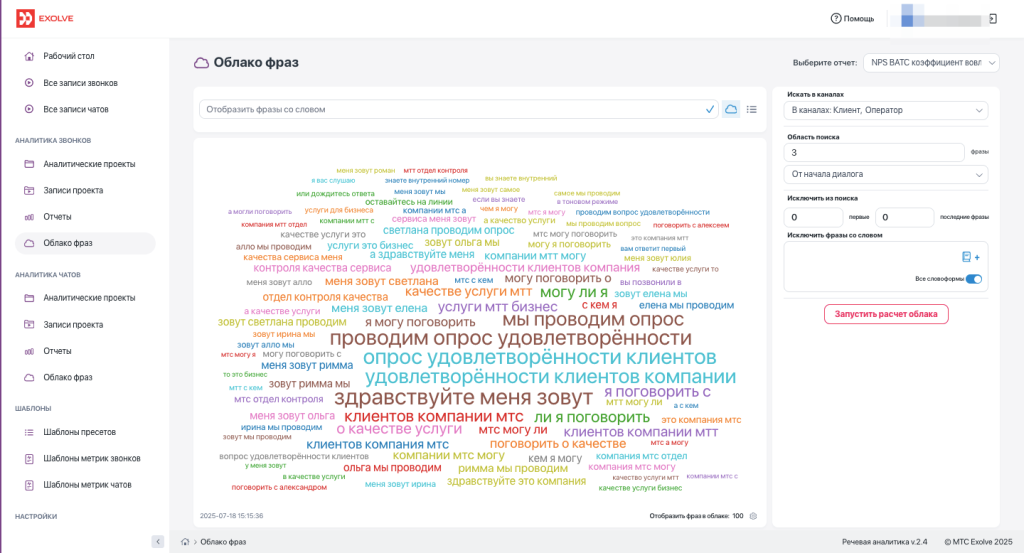Open cloud phrase count gear settings
The image size is (1024, 553).
point(753,516)
